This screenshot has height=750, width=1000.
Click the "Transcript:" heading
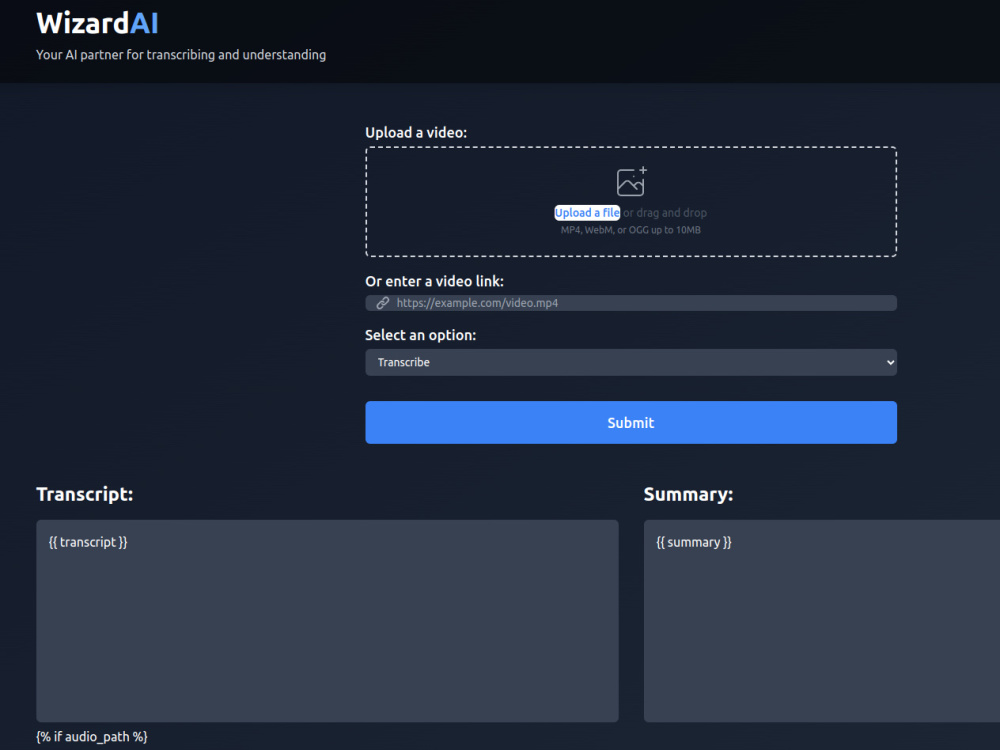coord(85,494)
